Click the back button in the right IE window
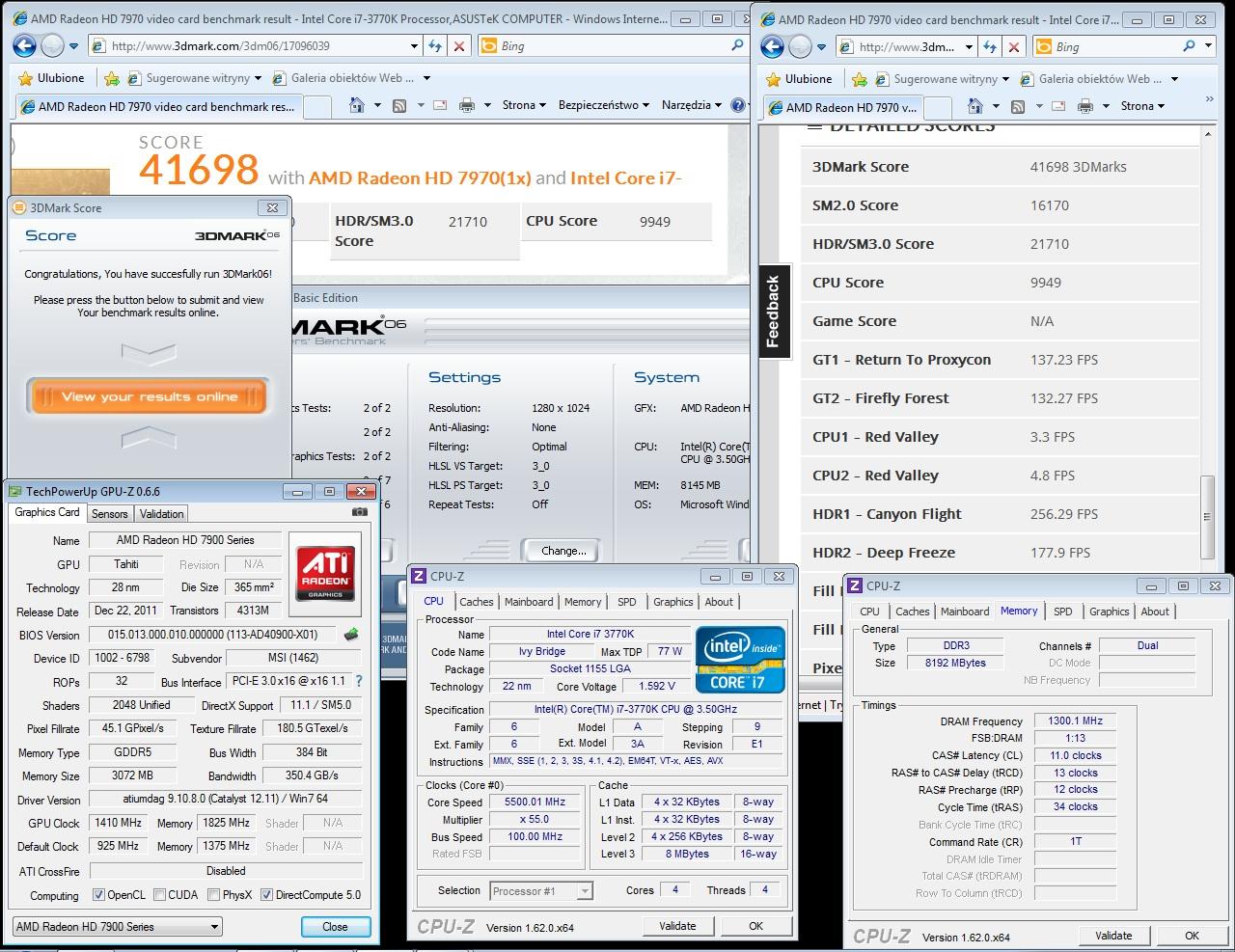This screenshot has width=1235, height=952. [772, 46]
